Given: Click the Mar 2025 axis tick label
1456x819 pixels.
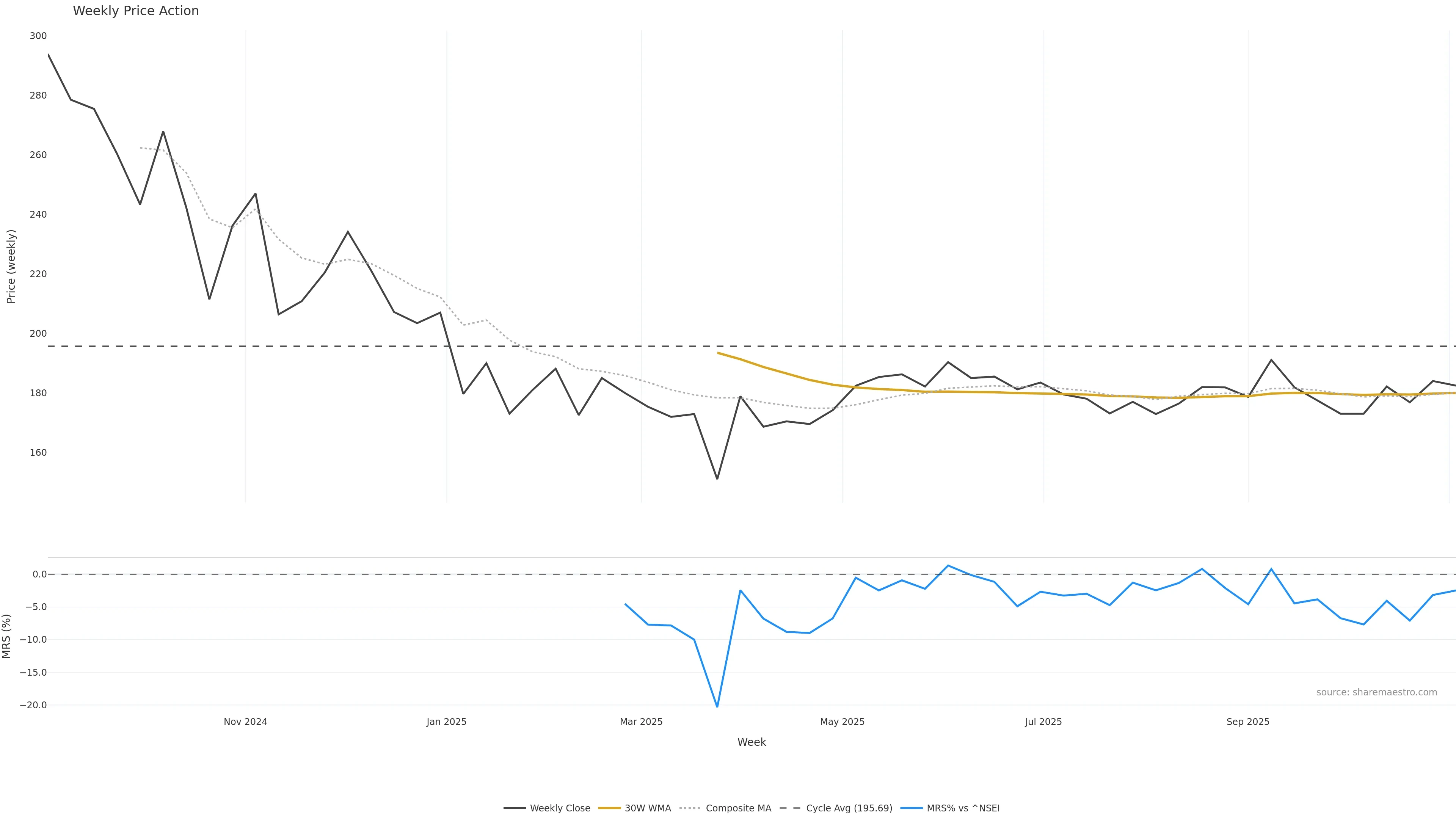Looking at the screenshot, I should point(641,722).
